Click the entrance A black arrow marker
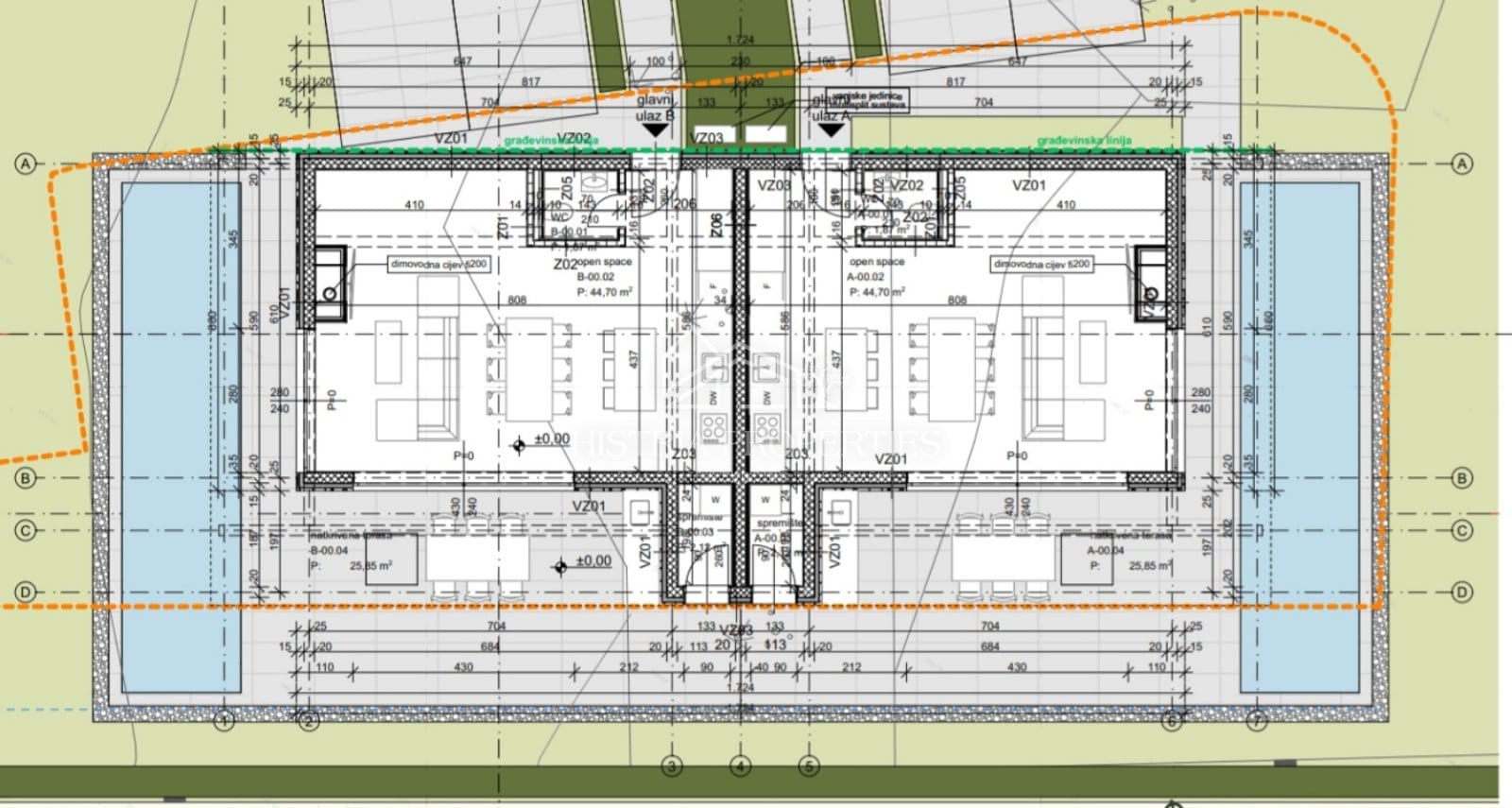 [831, 129]
